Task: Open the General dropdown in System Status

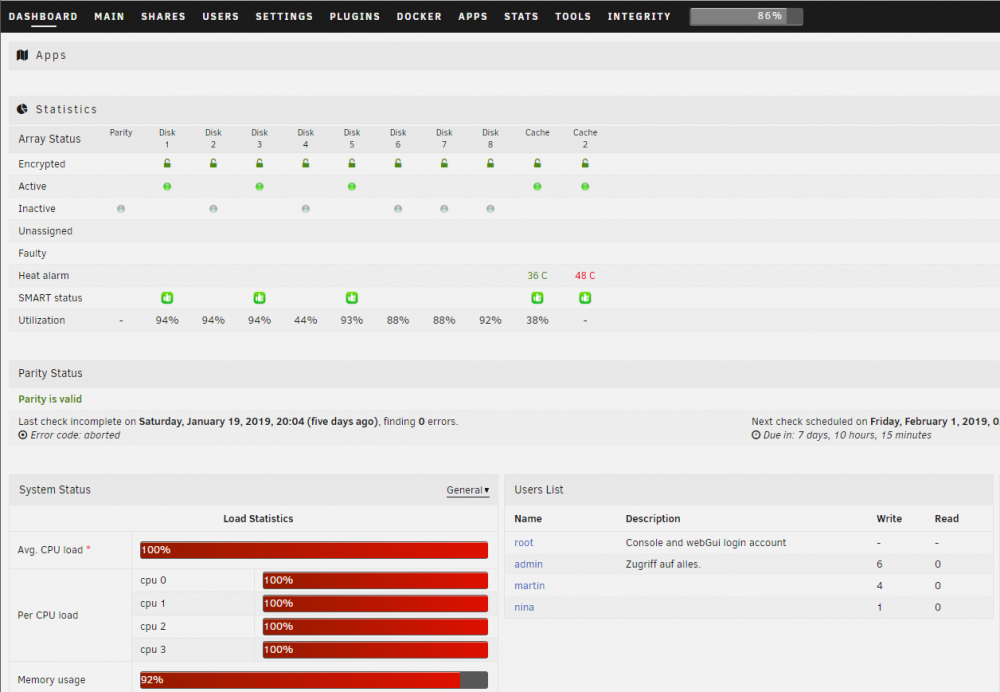Action: click(x=467, y=490)
